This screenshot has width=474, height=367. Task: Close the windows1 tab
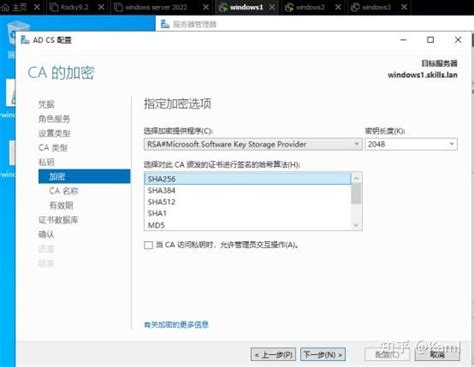[x=272, y=7]
